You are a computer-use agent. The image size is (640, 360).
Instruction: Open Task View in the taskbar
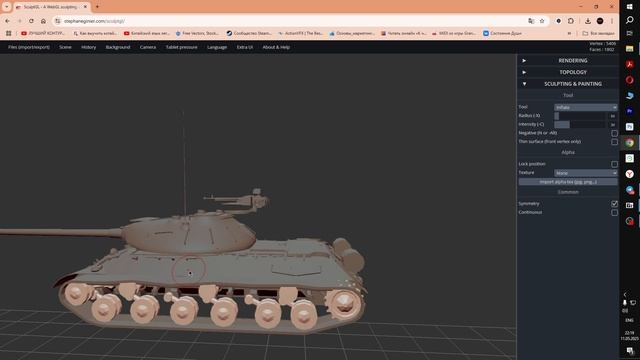[629, 33]
